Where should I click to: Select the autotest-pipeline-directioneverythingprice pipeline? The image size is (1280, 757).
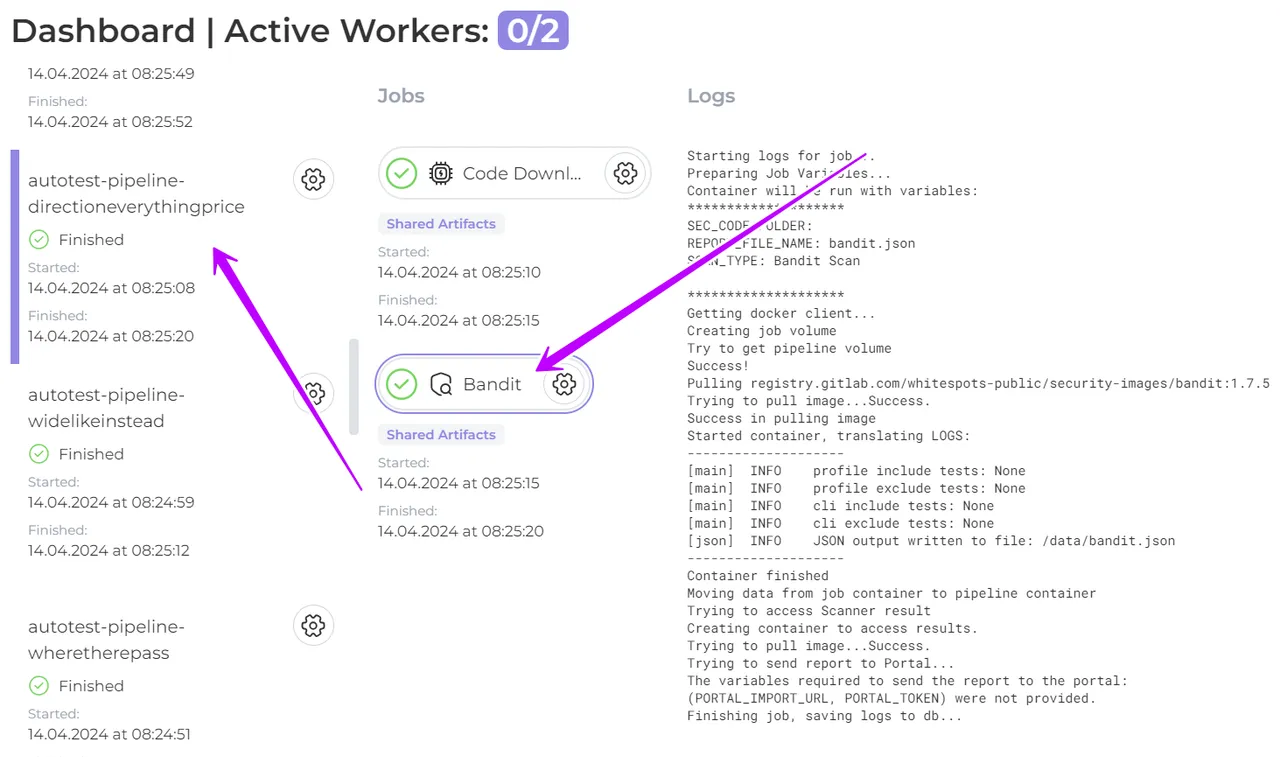(x=136, y=194)
